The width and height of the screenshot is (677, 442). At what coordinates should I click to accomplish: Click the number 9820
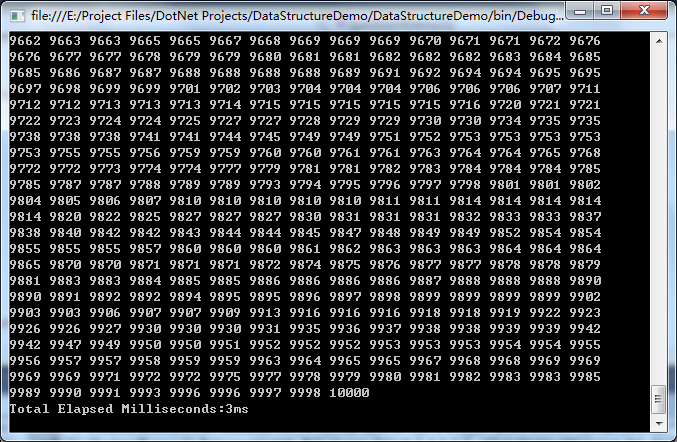click(65, 217)
